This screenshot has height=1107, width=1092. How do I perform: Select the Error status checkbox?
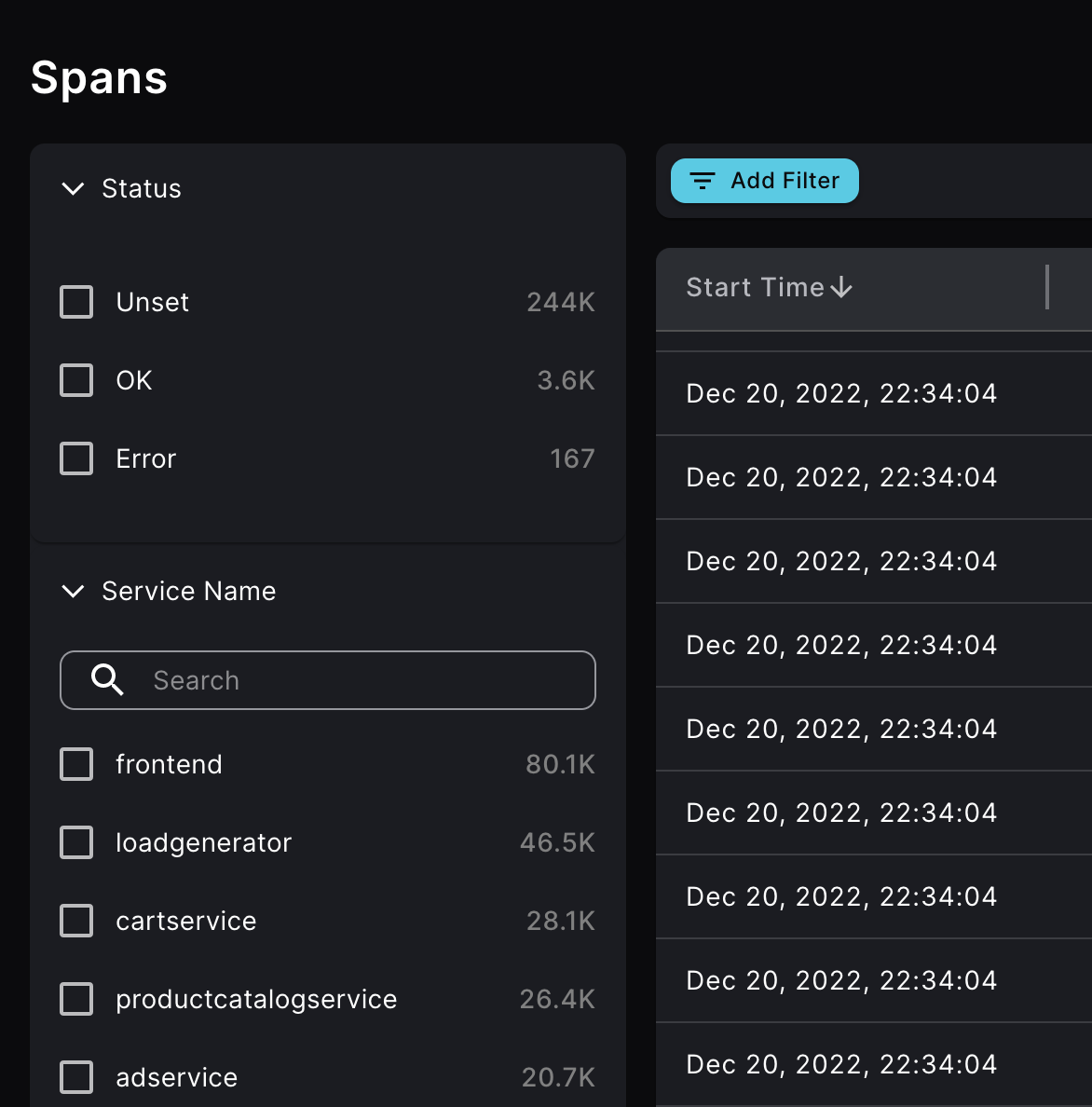coord(76,458)
